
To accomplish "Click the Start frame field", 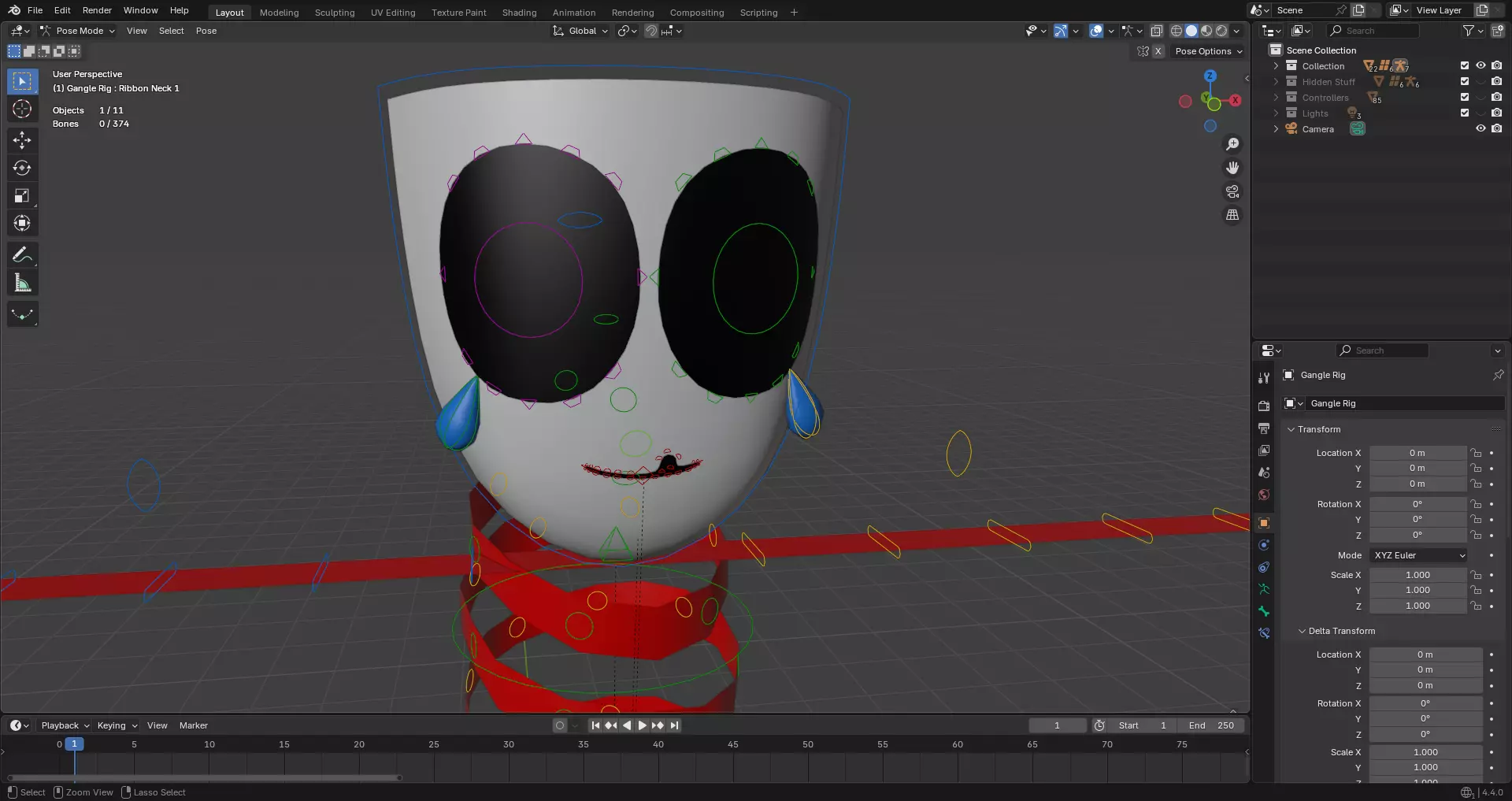I will [1142, 725].
